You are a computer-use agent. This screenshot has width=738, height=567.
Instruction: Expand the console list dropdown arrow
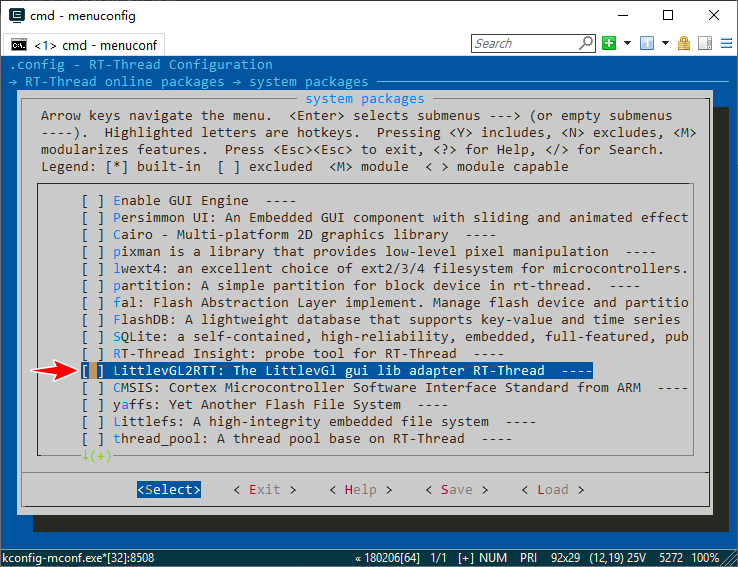point(665,43)
